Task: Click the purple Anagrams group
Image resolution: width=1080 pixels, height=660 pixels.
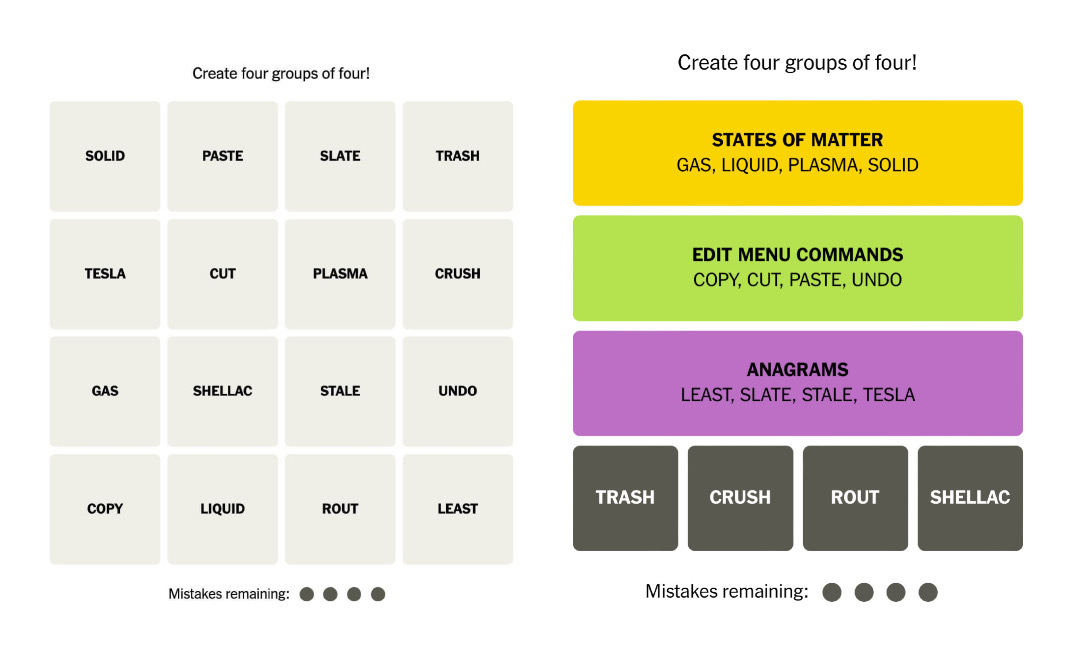Action: click(797, 383)
